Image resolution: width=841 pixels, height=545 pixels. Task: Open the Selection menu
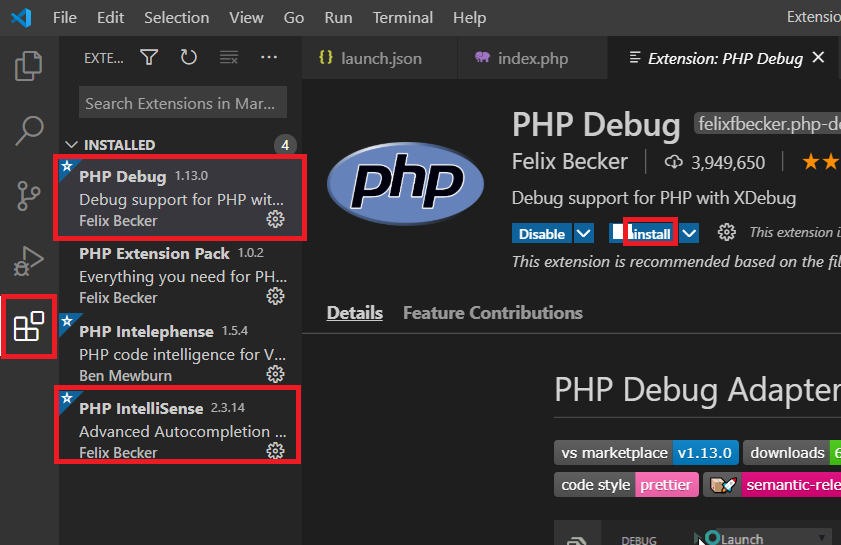(176, 18)
